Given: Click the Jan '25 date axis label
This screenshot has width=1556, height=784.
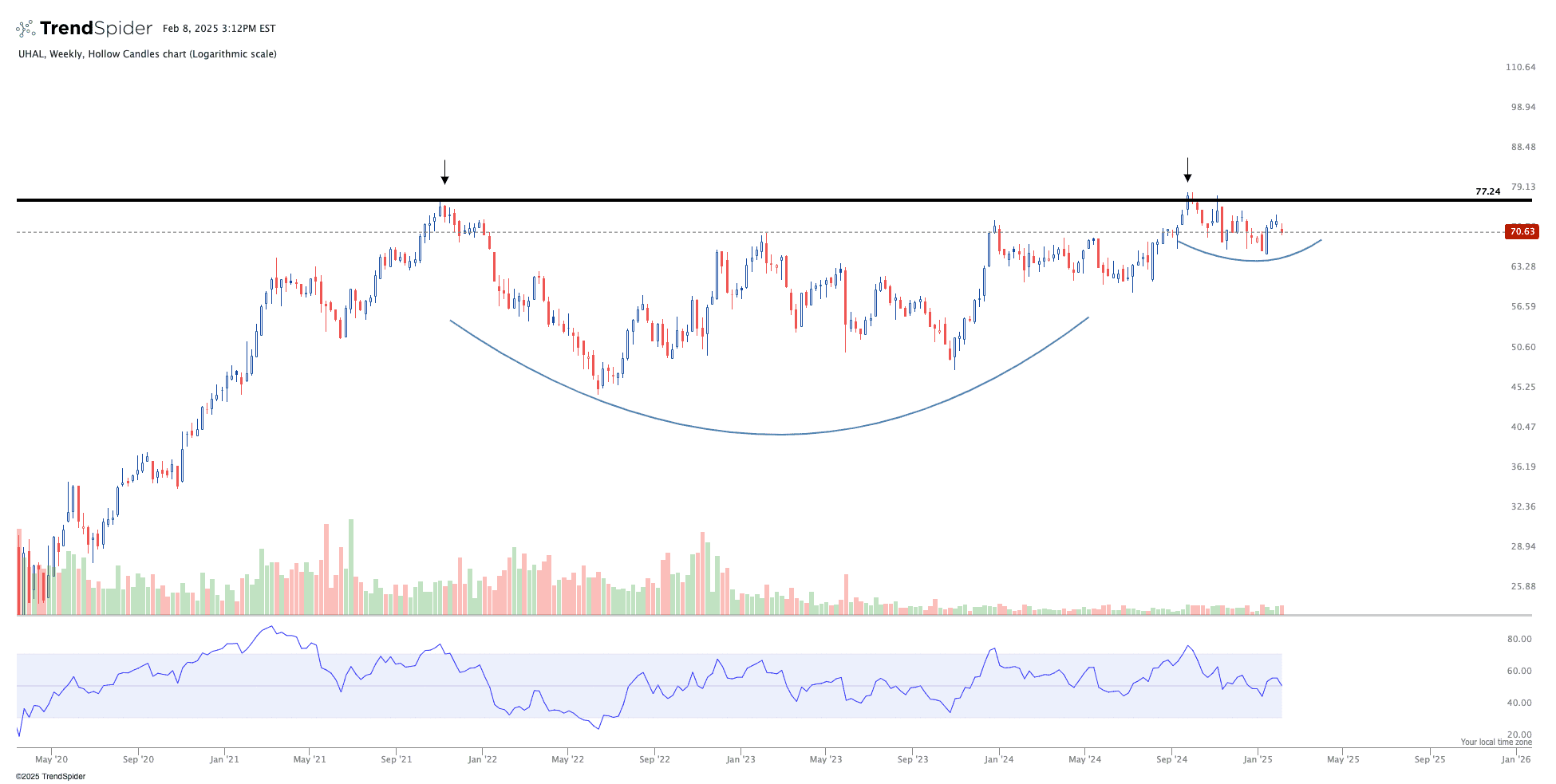Looking at the screenshot, I should (1258, 759).
